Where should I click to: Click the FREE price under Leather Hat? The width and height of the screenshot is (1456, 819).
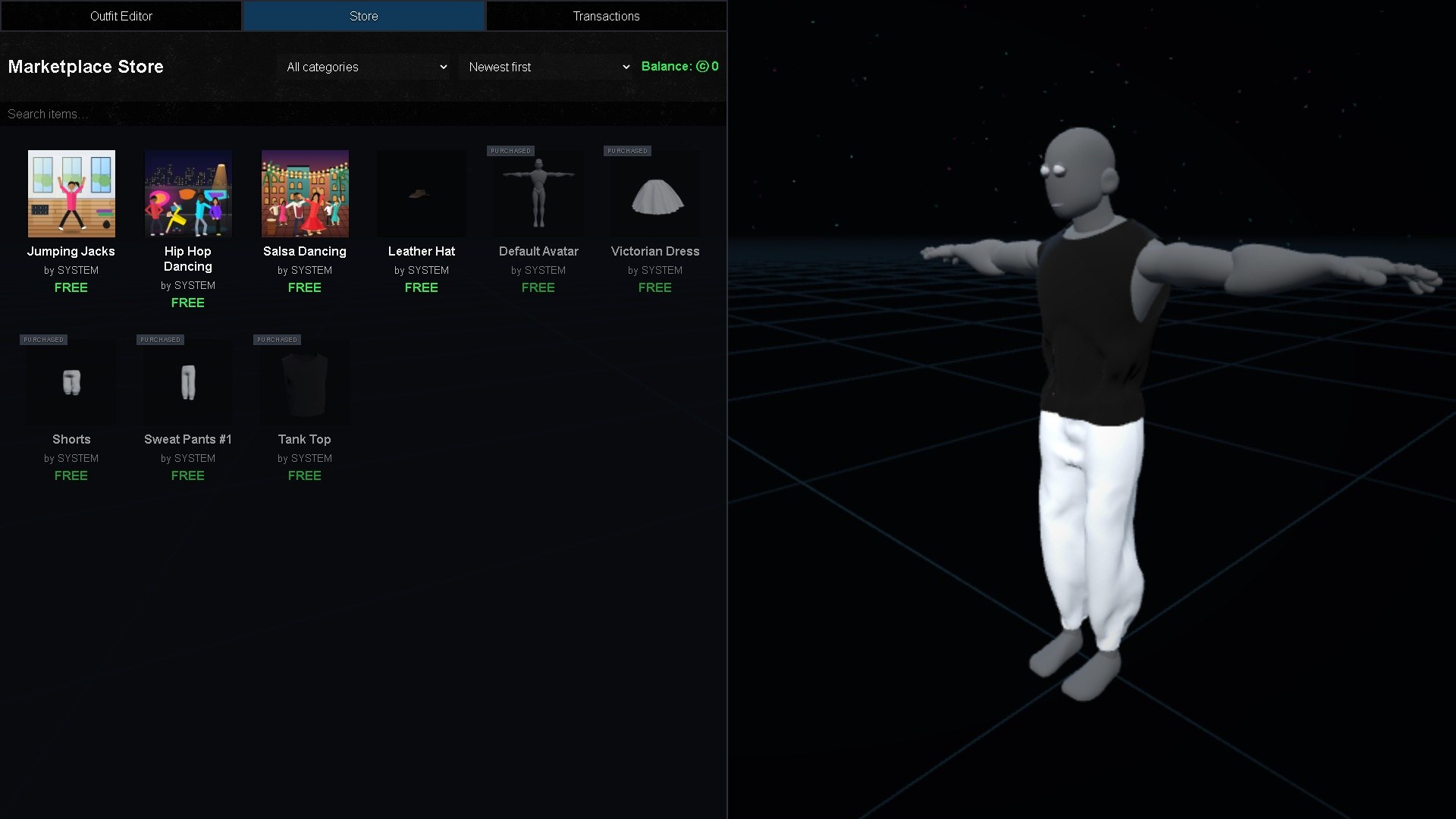[422, 287]
